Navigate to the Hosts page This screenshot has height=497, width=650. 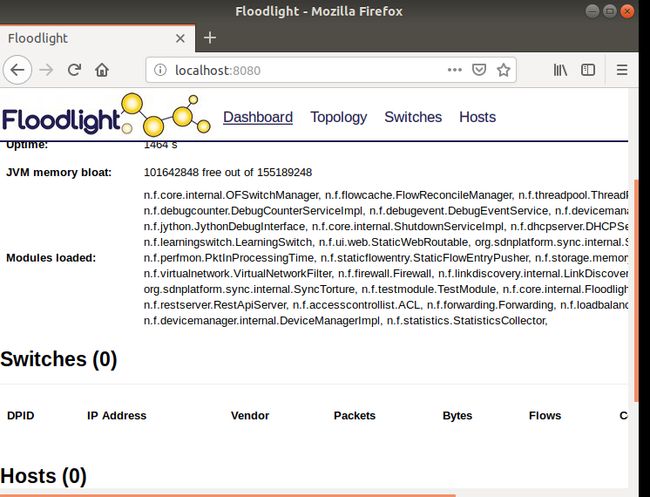(478, 117)
